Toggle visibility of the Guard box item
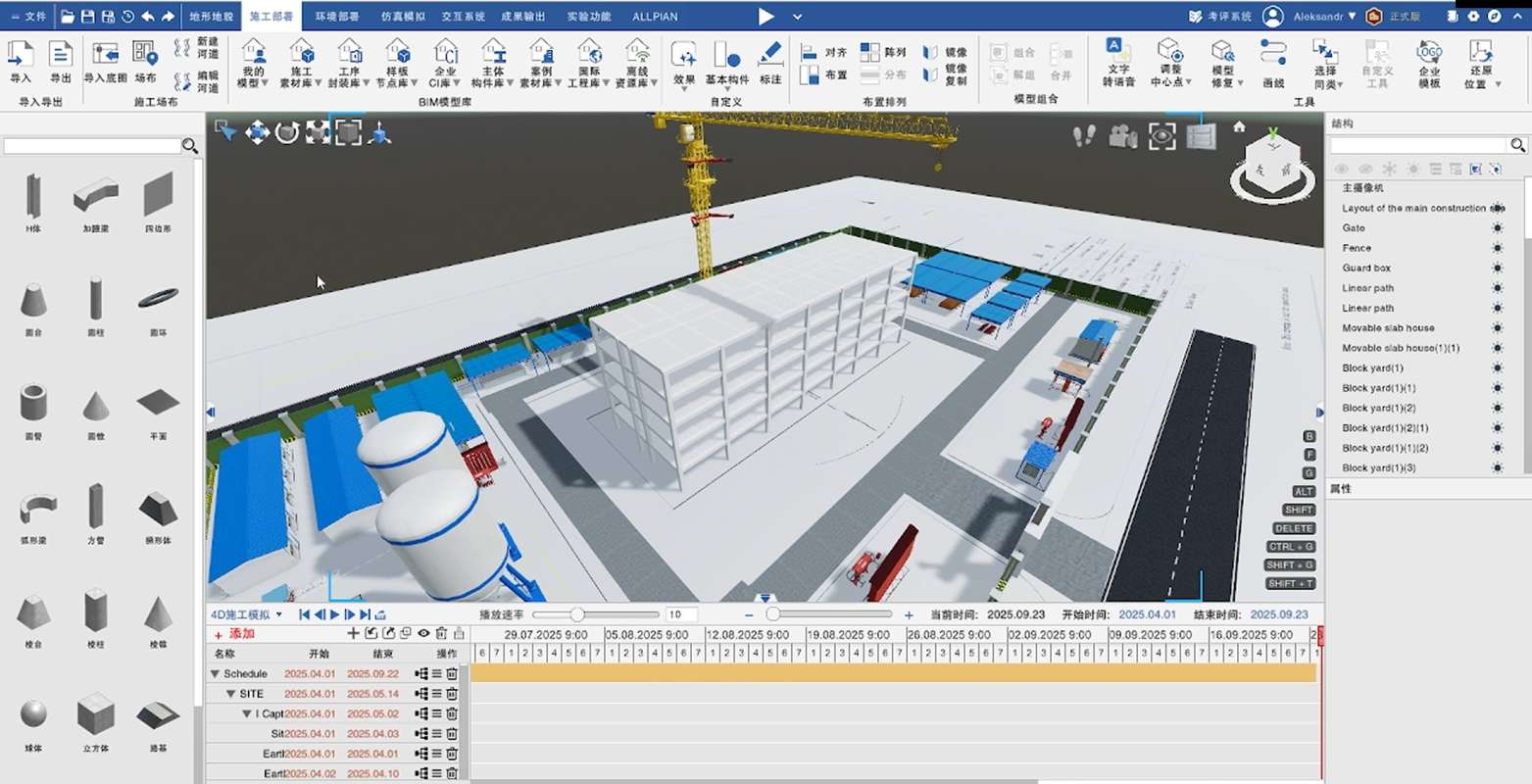The width and height of the screenshot is (1532, 784). 1497,269
